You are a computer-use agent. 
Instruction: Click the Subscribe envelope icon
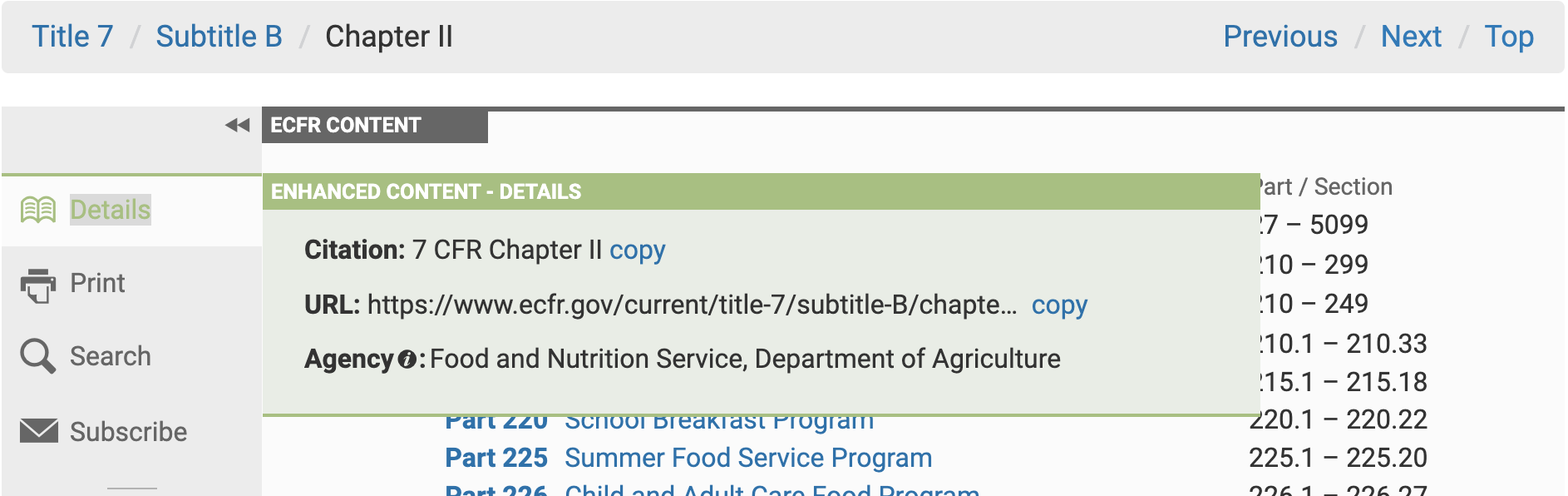pyautogui.click(x=38, y=431)
